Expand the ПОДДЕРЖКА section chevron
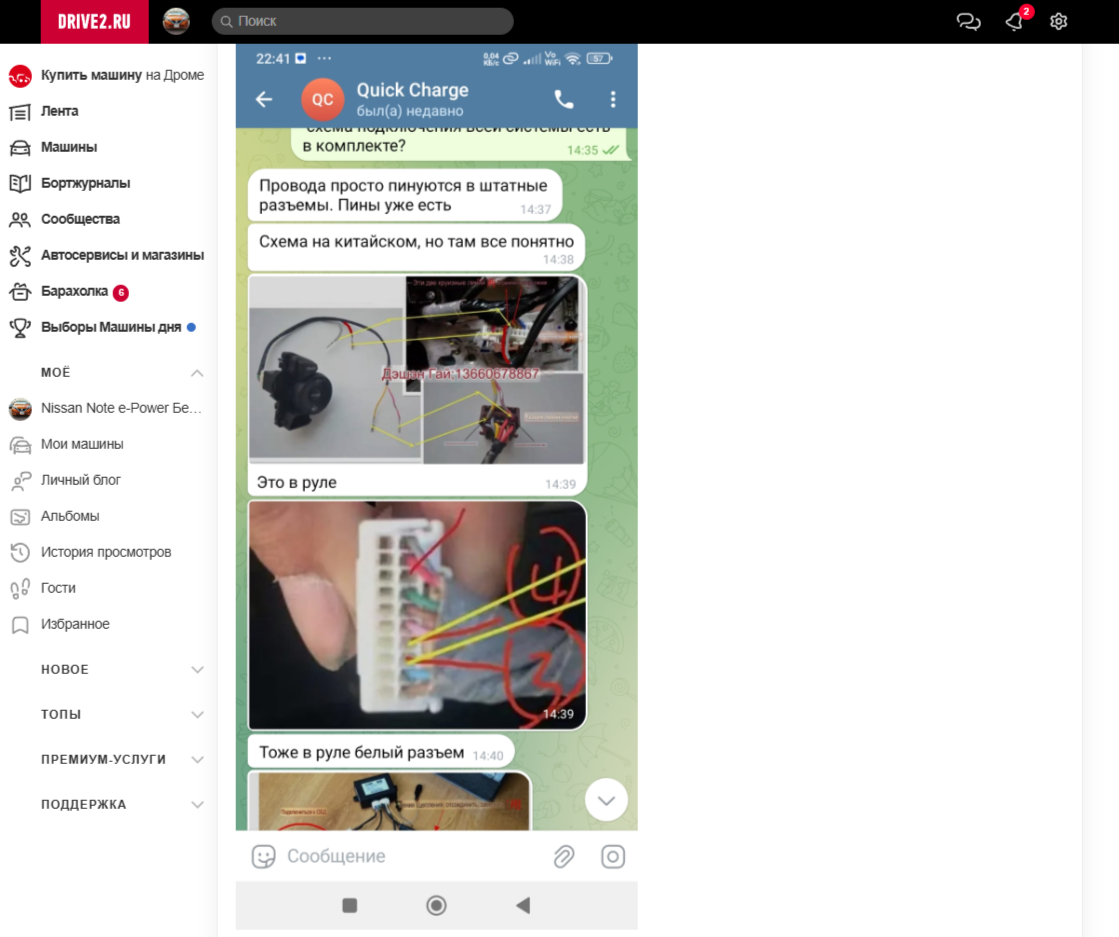This screenshot has height=937, width=1119. click(x=197, y=804)
